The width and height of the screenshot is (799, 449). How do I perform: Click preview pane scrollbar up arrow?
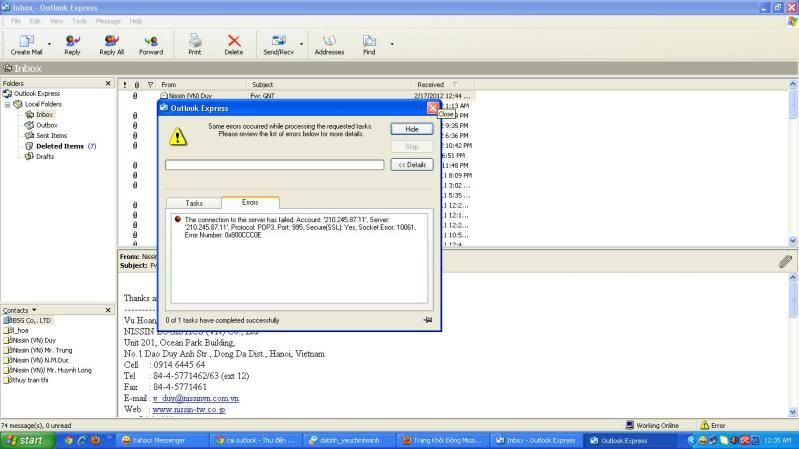792,278
